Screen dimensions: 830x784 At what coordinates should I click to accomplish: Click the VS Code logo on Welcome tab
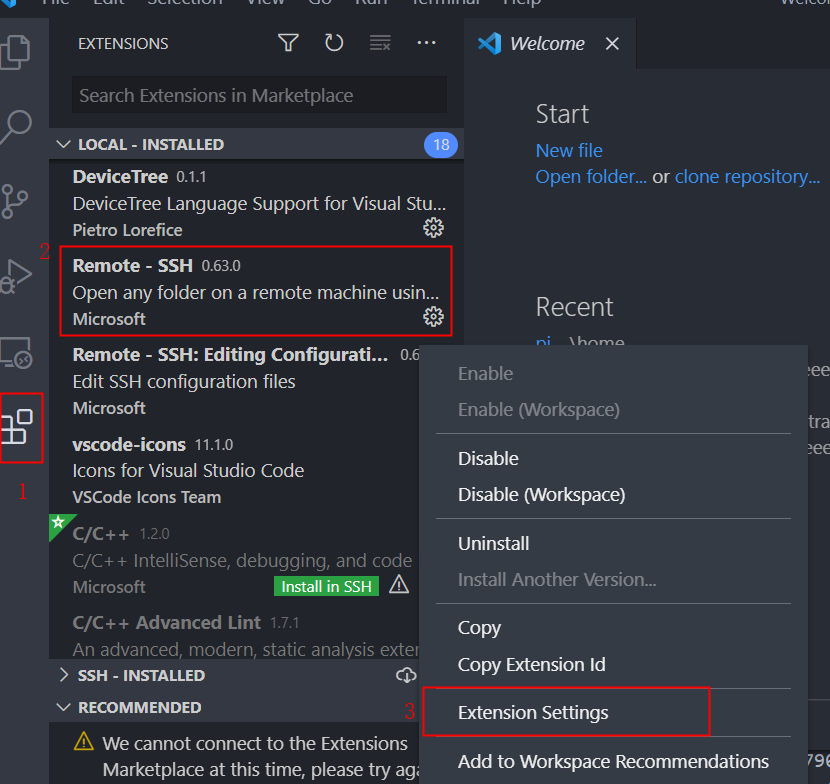(490, 43)
